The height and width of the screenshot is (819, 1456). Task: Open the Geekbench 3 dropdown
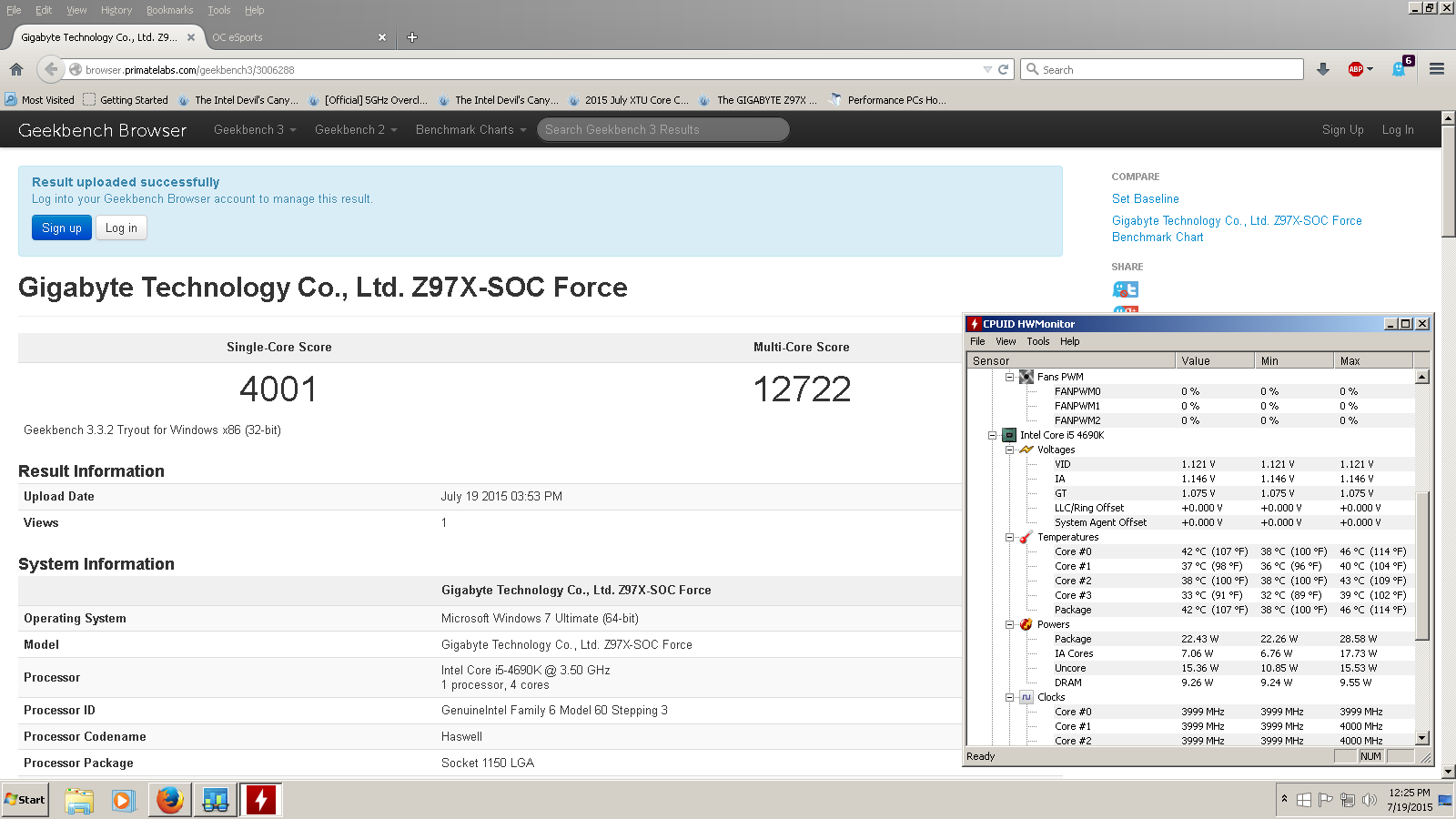click(255, 130)
